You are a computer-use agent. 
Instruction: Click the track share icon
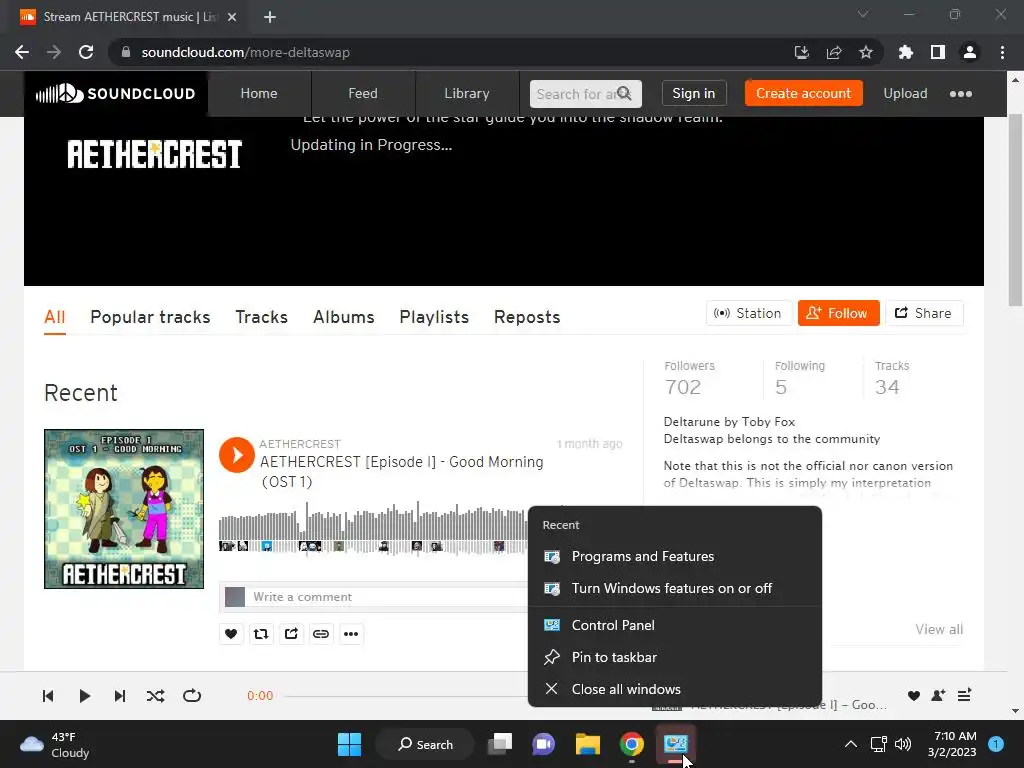(x=291, y=633)
